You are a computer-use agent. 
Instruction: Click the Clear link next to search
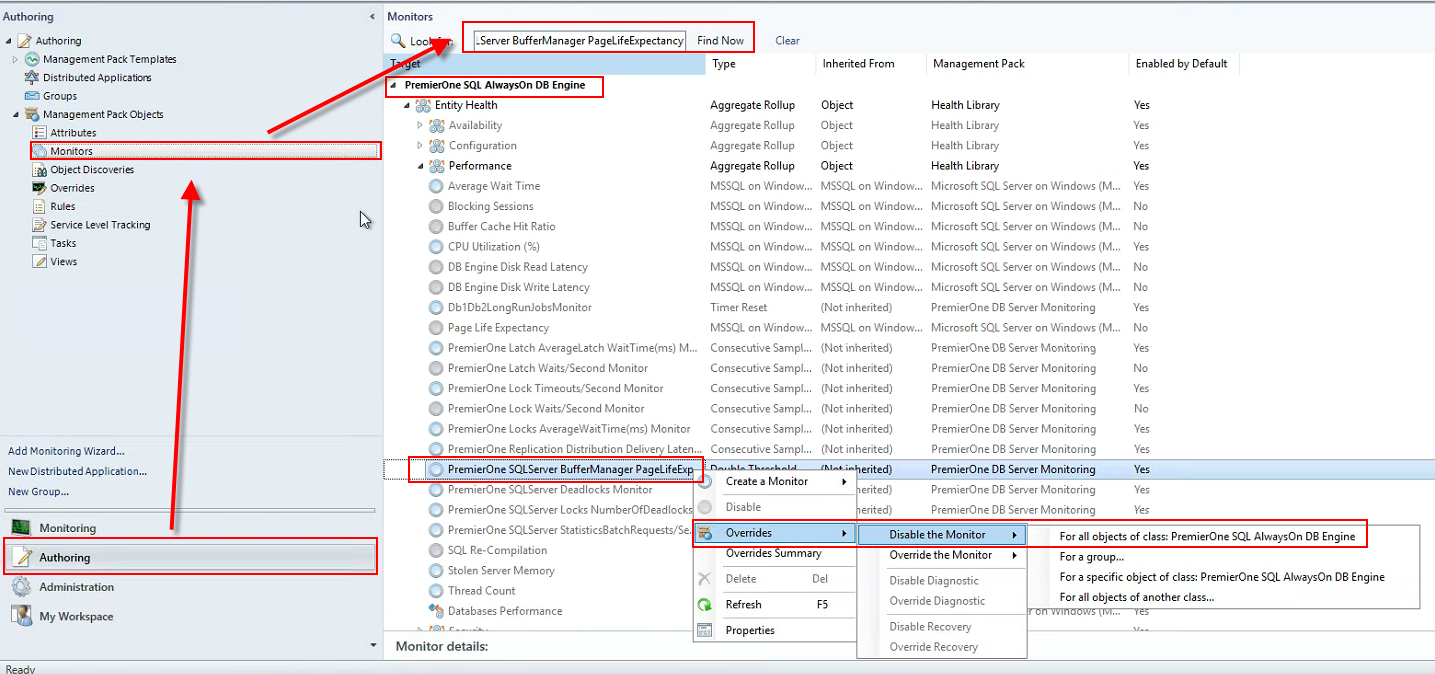(x=787, y=41)
